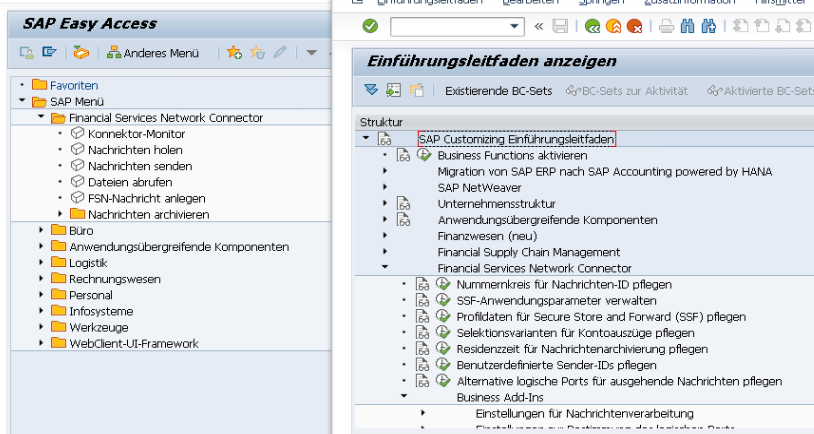The width and height of the screenshot is (814, 434).
Task: Expand the Unternehmensstruktur node
Action: [384, 204]
